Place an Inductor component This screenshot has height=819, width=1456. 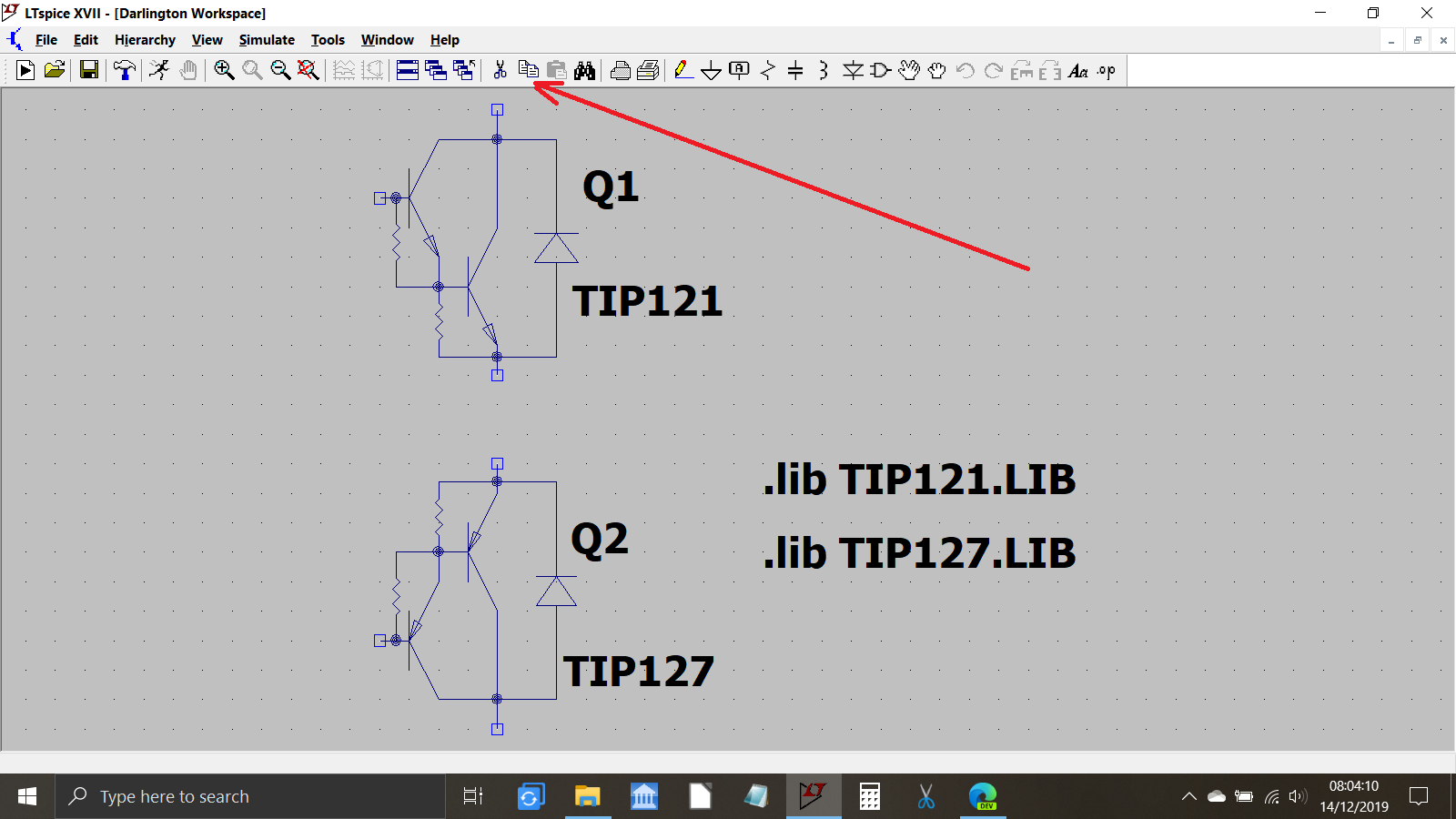824,70
